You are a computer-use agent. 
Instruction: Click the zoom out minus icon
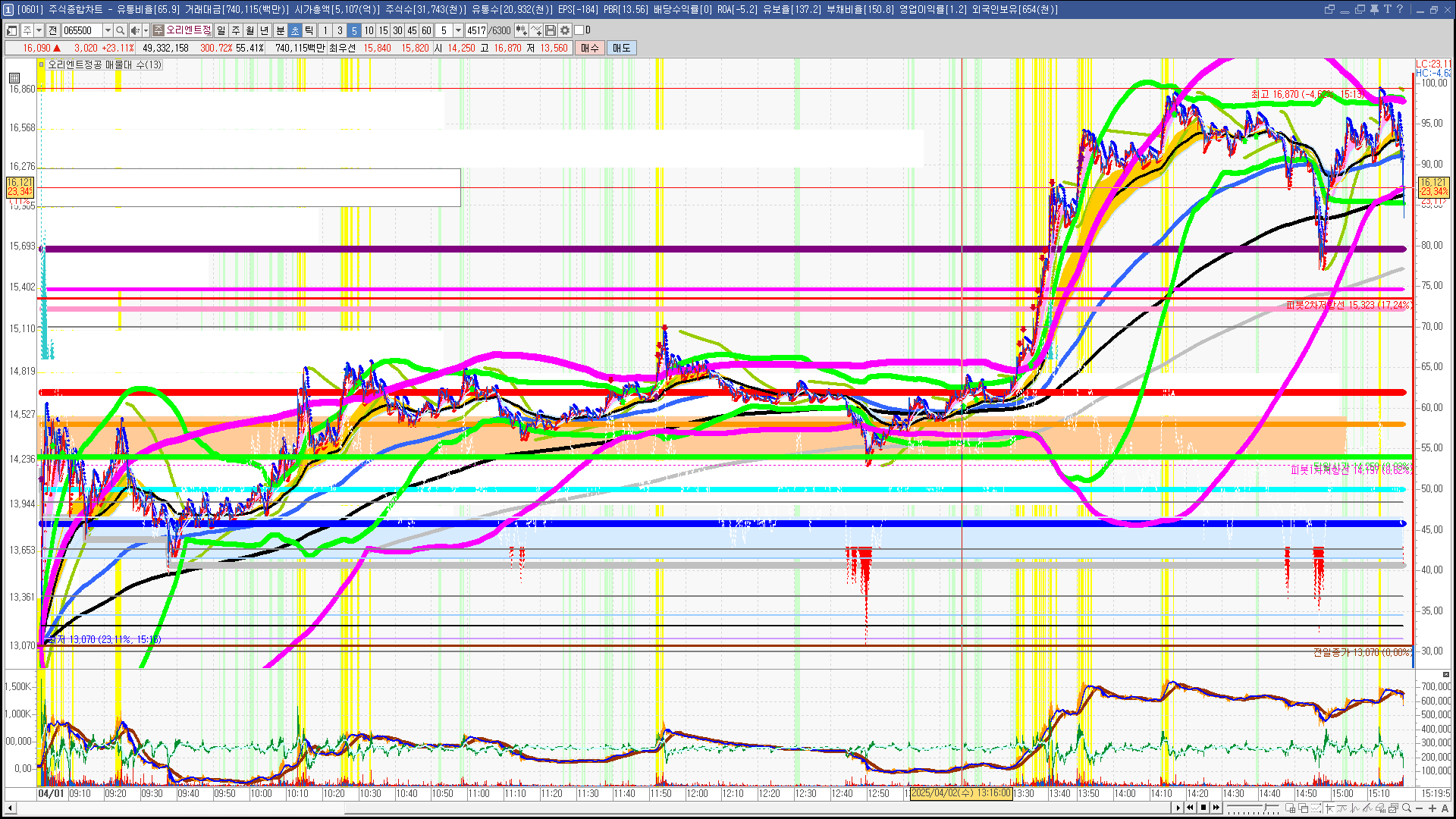tap(1419, 808)
